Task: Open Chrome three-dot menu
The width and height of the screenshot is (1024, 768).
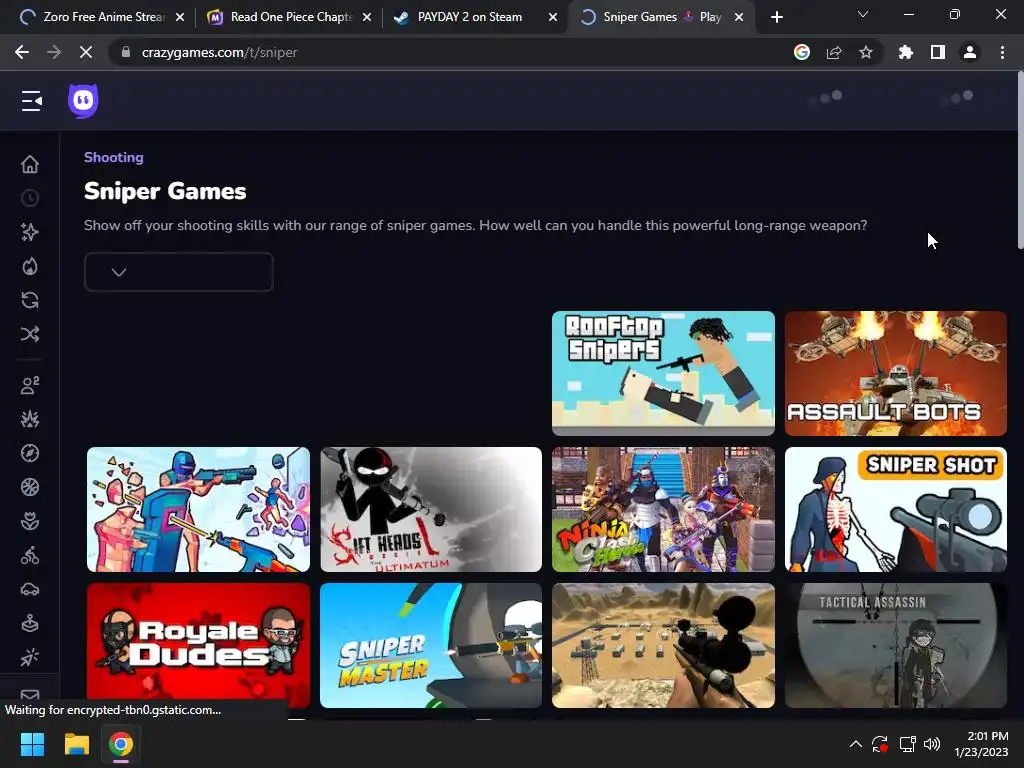Action: 1002,52
